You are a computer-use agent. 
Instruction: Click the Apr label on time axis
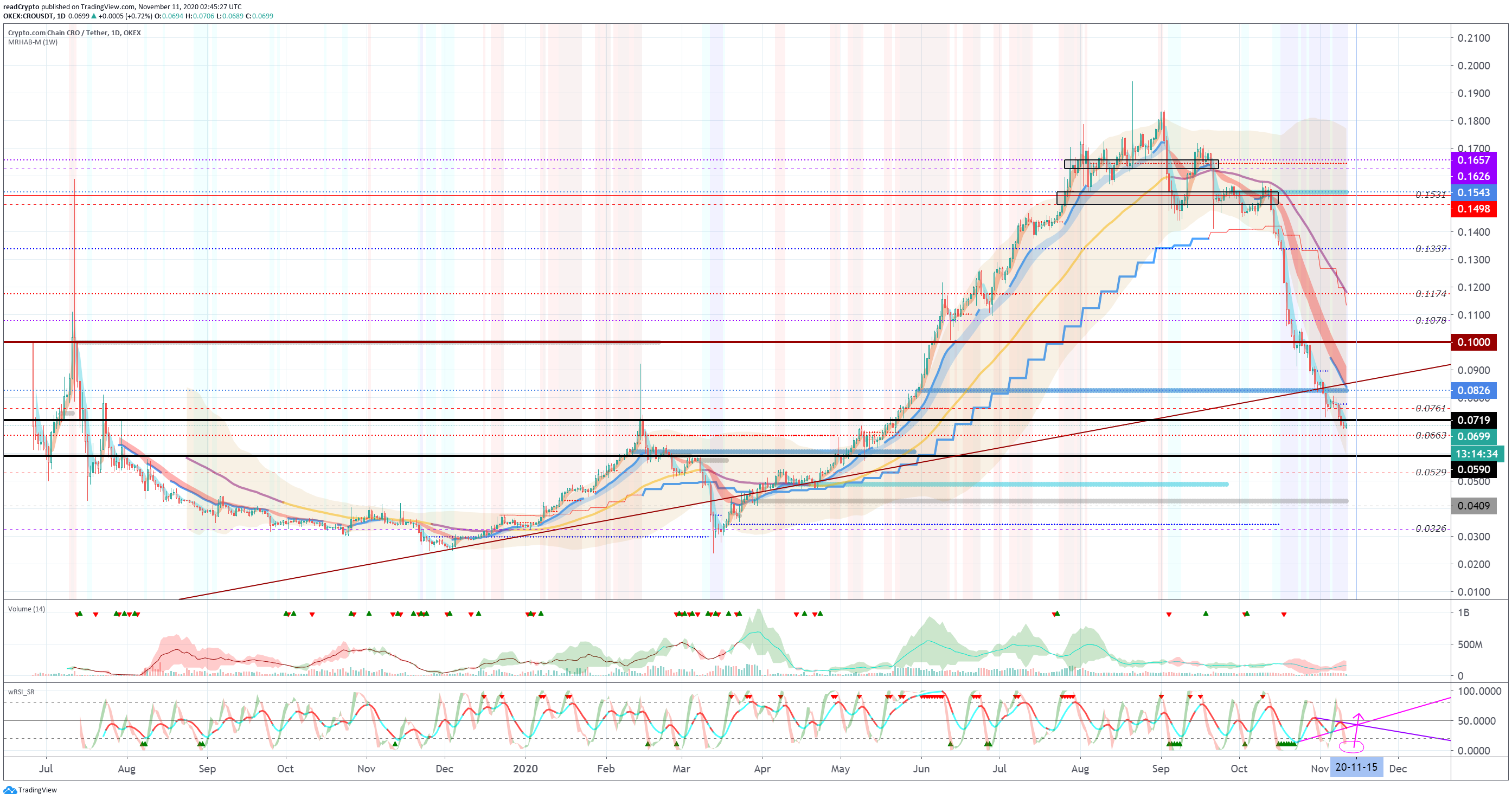[x=762, y=769]
